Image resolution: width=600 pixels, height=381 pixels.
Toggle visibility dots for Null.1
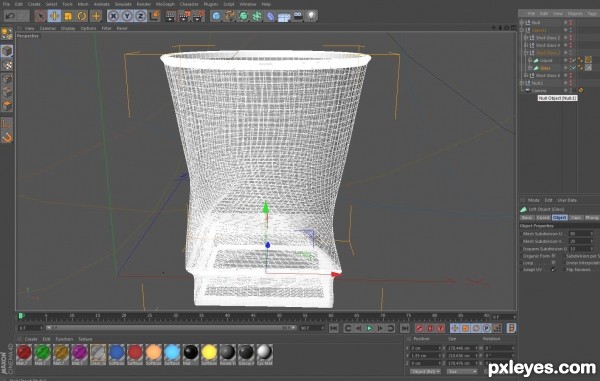(x=571, y=83)
